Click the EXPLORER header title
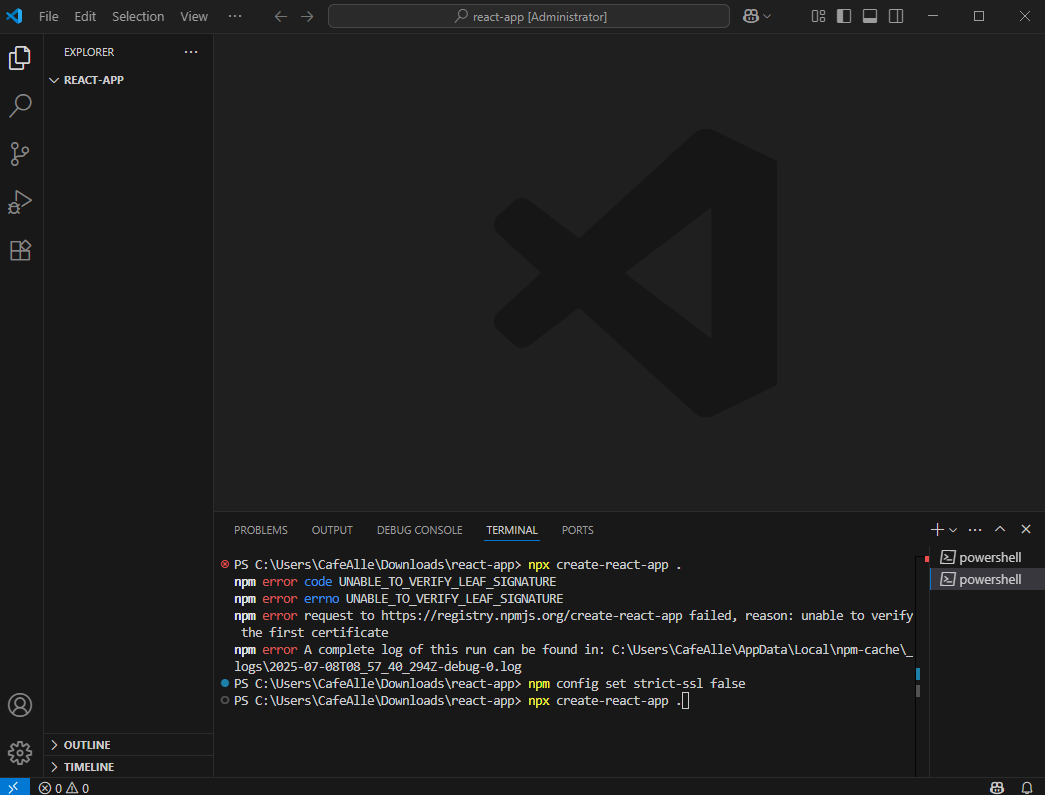The width and height of the screenshot is (1045, 795). (89, 52)
